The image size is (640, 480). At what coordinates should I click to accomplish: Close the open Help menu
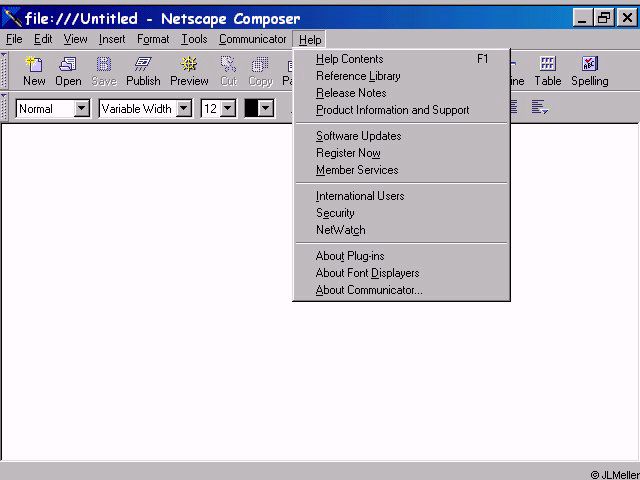(309, 40)
